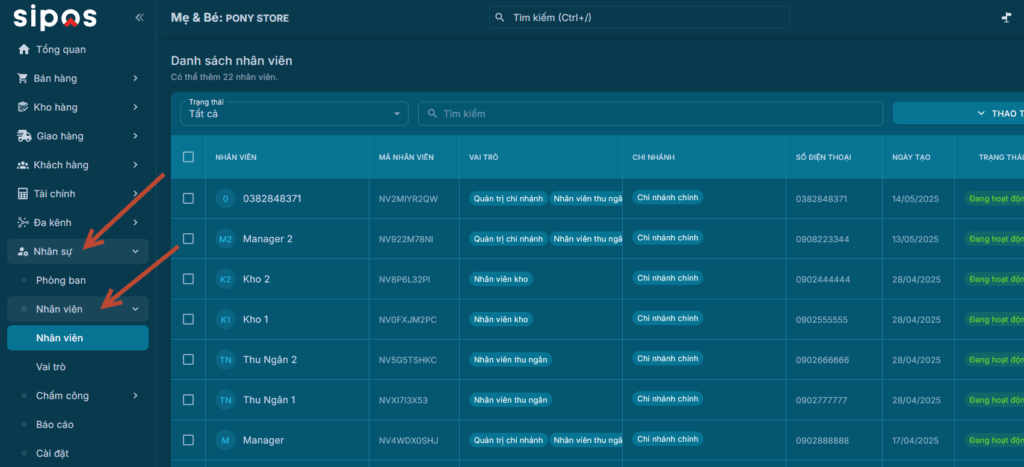The image size is (1024, 467).
Task: Click the magnifier icon in table search field
Action: point(432,114)
